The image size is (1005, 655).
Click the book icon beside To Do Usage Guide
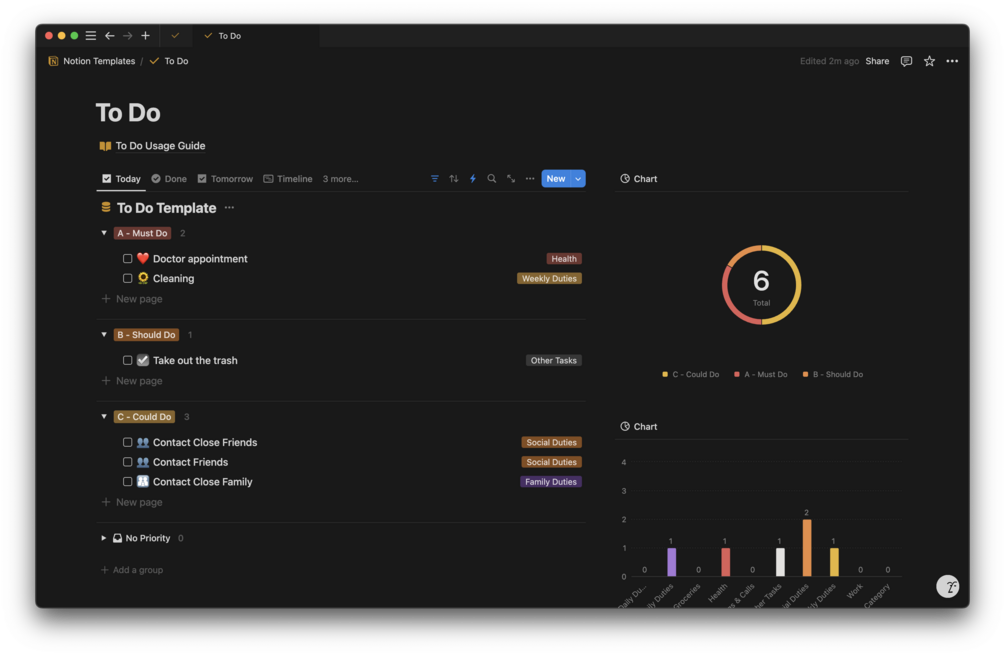(105, 146)
